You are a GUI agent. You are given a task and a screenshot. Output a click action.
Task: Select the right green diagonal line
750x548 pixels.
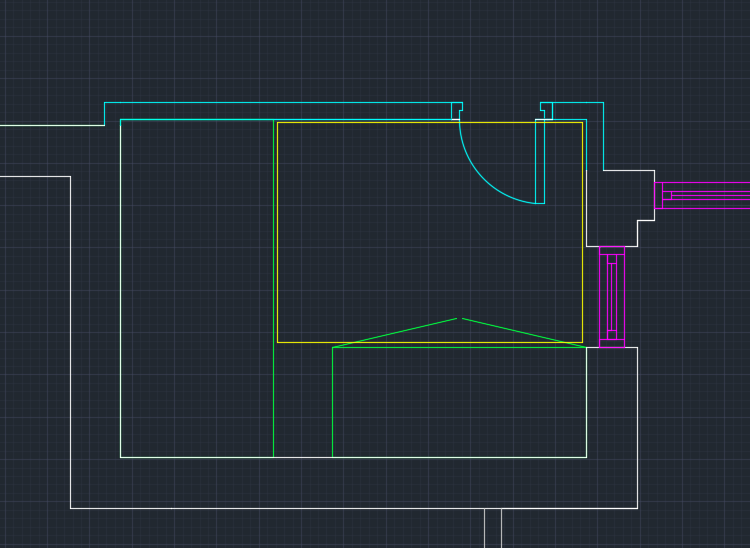(x=522, y=333)
